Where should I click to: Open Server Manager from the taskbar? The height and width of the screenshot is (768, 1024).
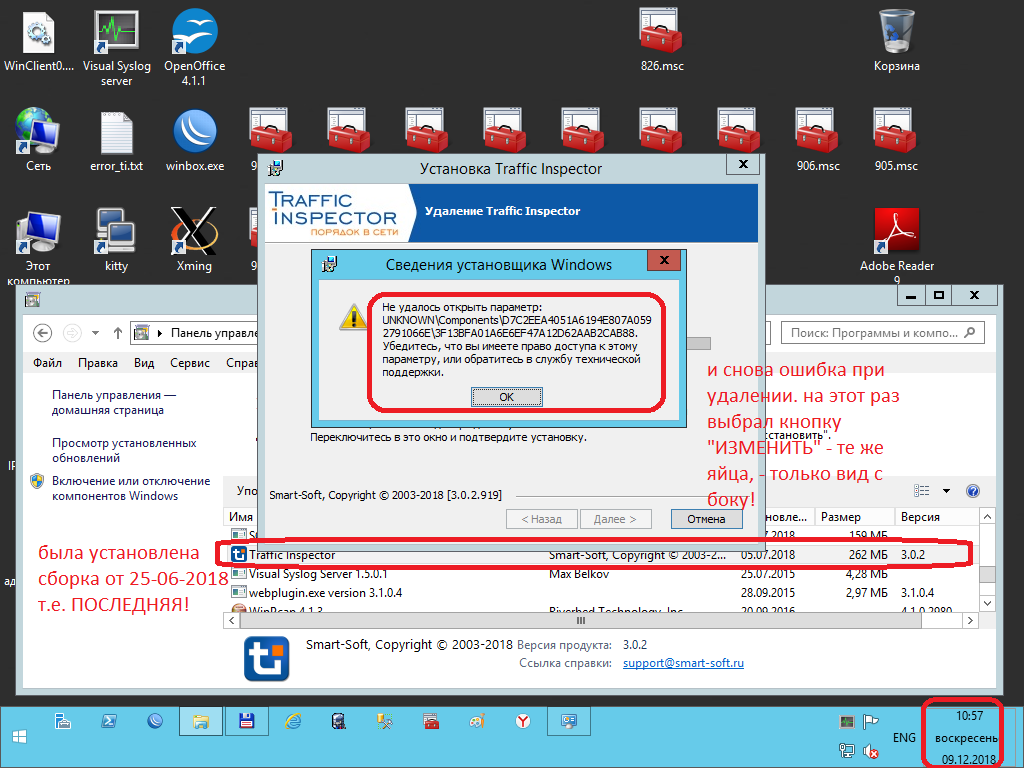coord(63,722)
